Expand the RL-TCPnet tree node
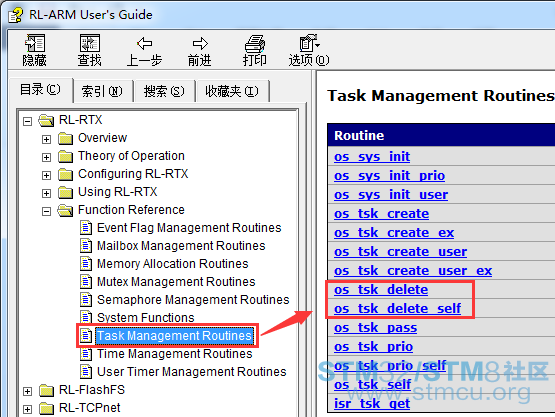This screenshot has height=417, width=555. 27,410
